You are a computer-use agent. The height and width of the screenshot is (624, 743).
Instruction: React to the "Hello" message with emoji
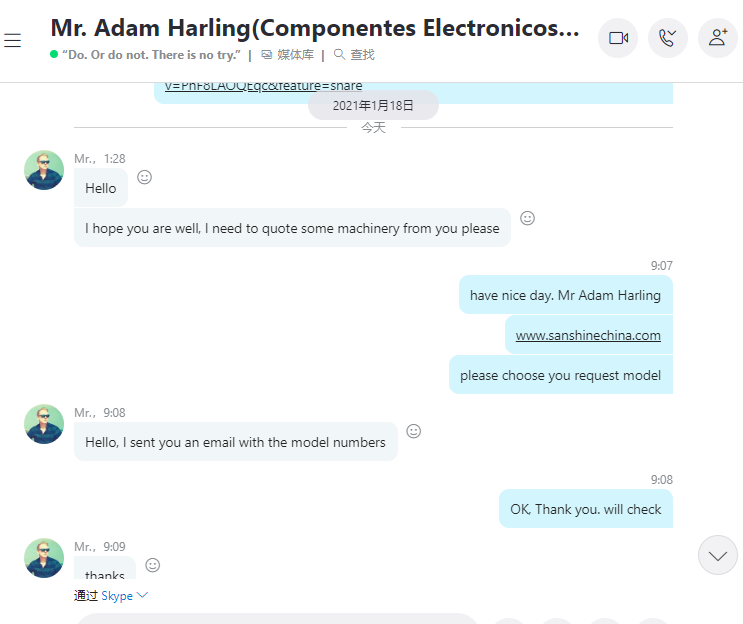click(x=145, y=177)
